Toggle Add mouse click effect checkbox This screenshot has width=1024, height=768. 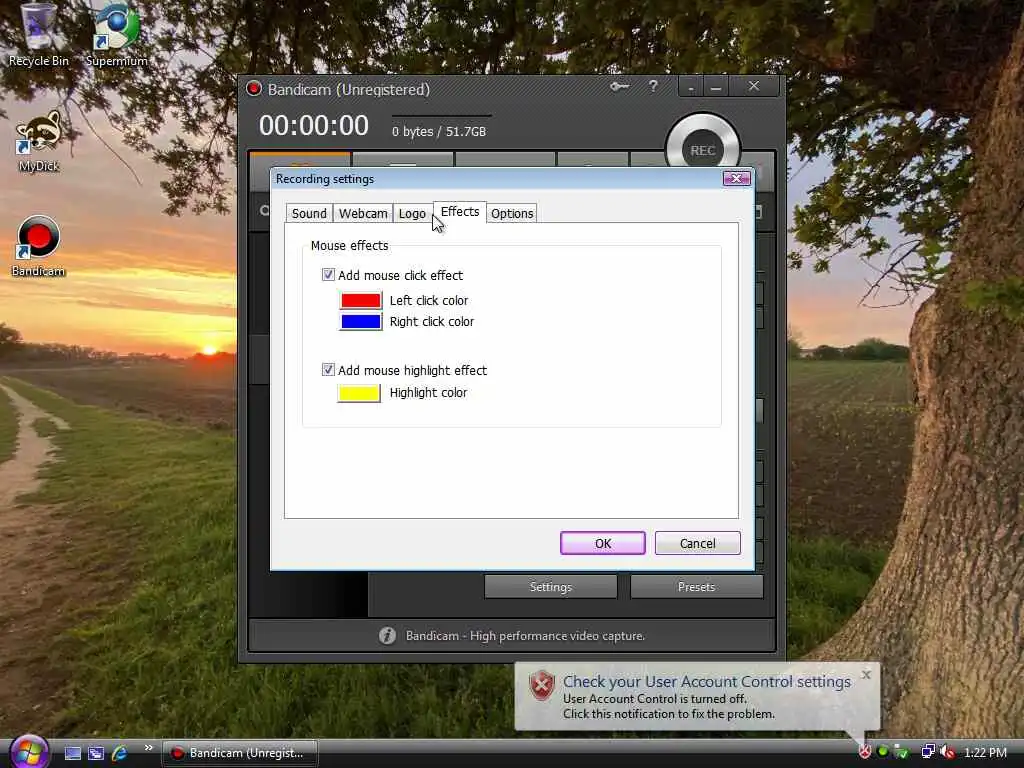(x=328, y=275)
